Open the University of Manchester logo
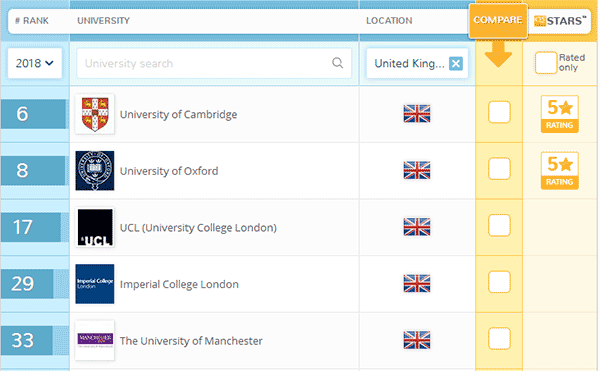 coord(95,340)
